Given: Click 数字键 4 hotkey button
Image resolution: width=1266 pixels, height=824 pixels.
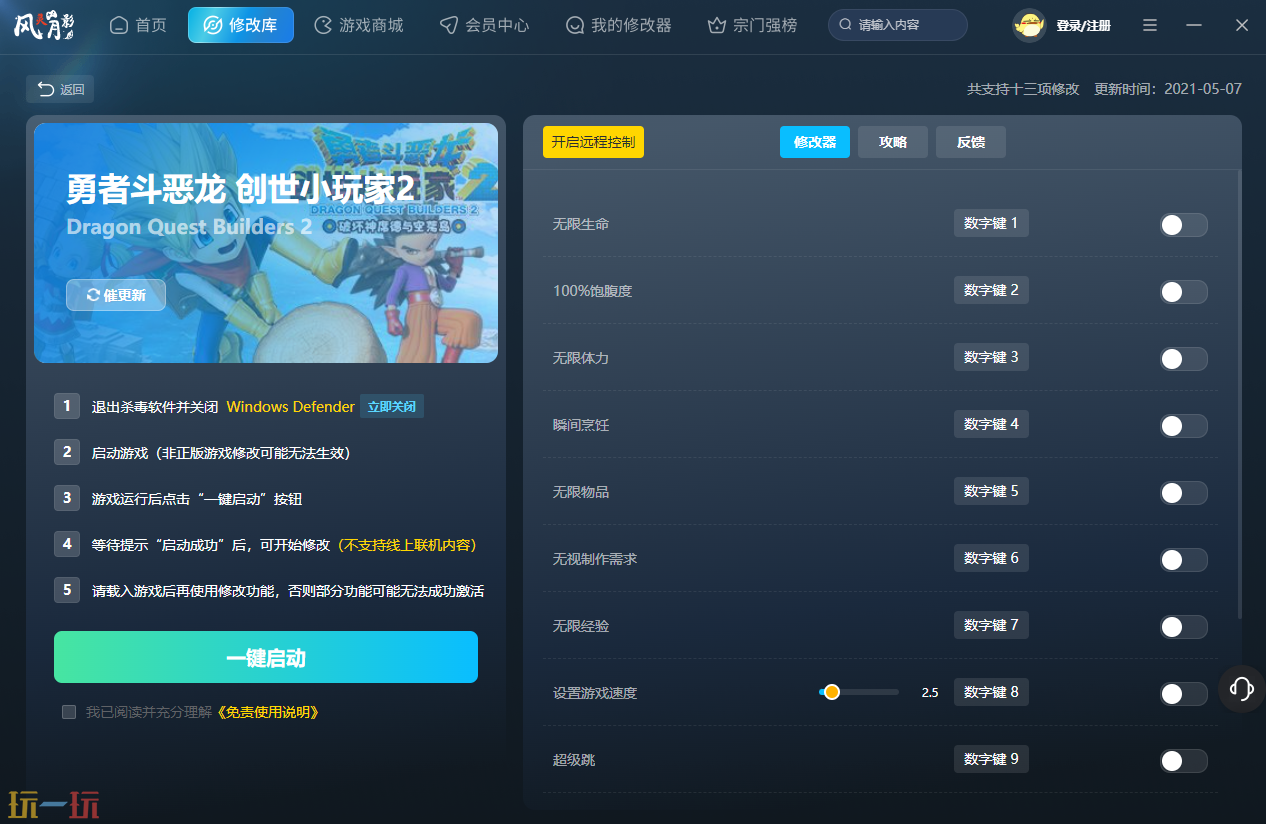Looking at the screenshot, I should pos(991,424).
